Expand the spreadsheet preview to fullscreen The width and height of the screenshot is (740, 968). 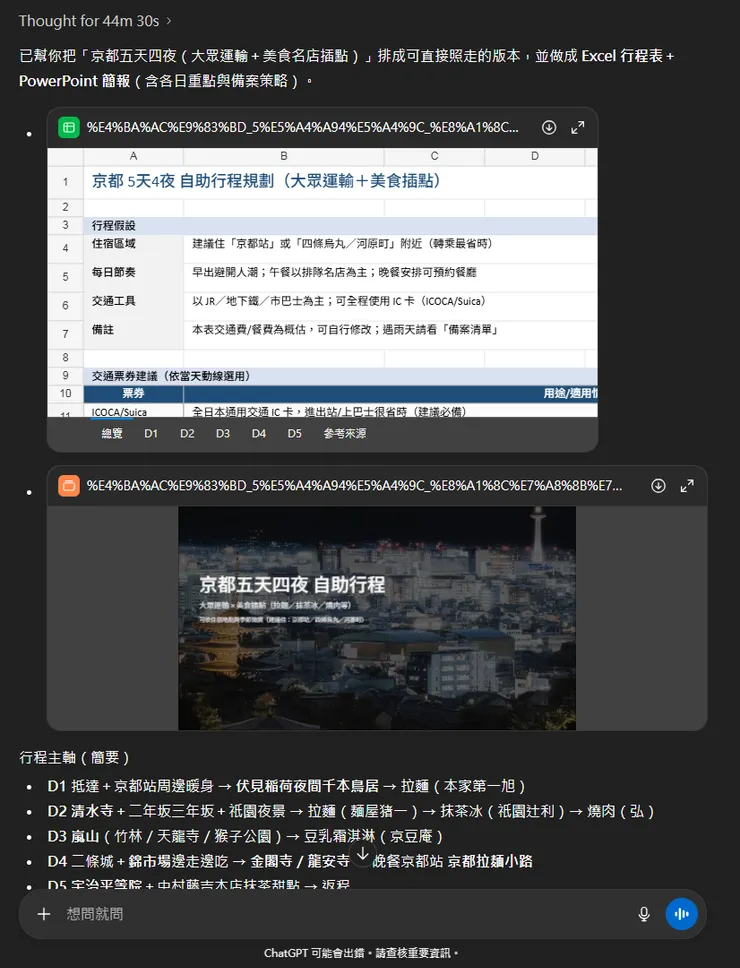[x=578, y=128]
